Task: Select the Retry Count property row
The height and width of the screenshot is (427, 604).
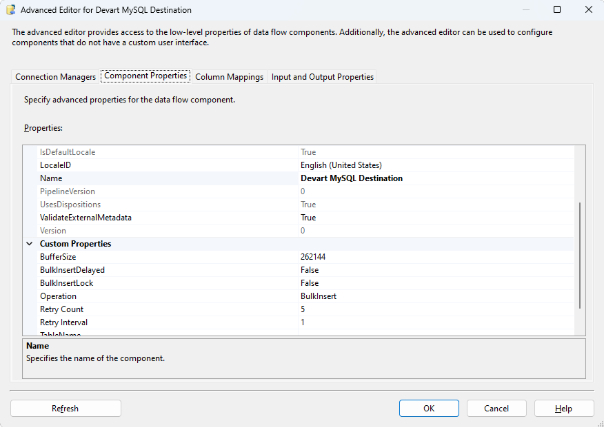Action: click(62, 309)
